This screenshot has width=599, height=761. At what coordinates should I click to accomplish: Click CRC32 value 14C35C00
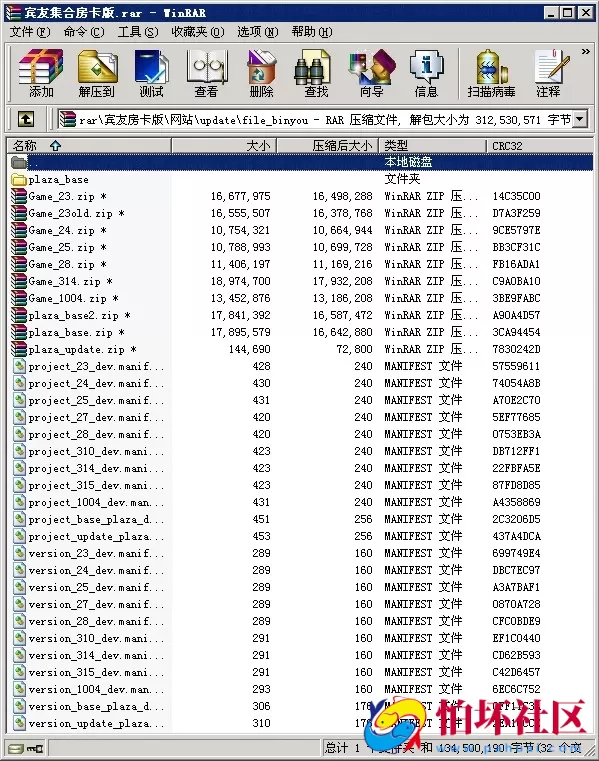516,197
